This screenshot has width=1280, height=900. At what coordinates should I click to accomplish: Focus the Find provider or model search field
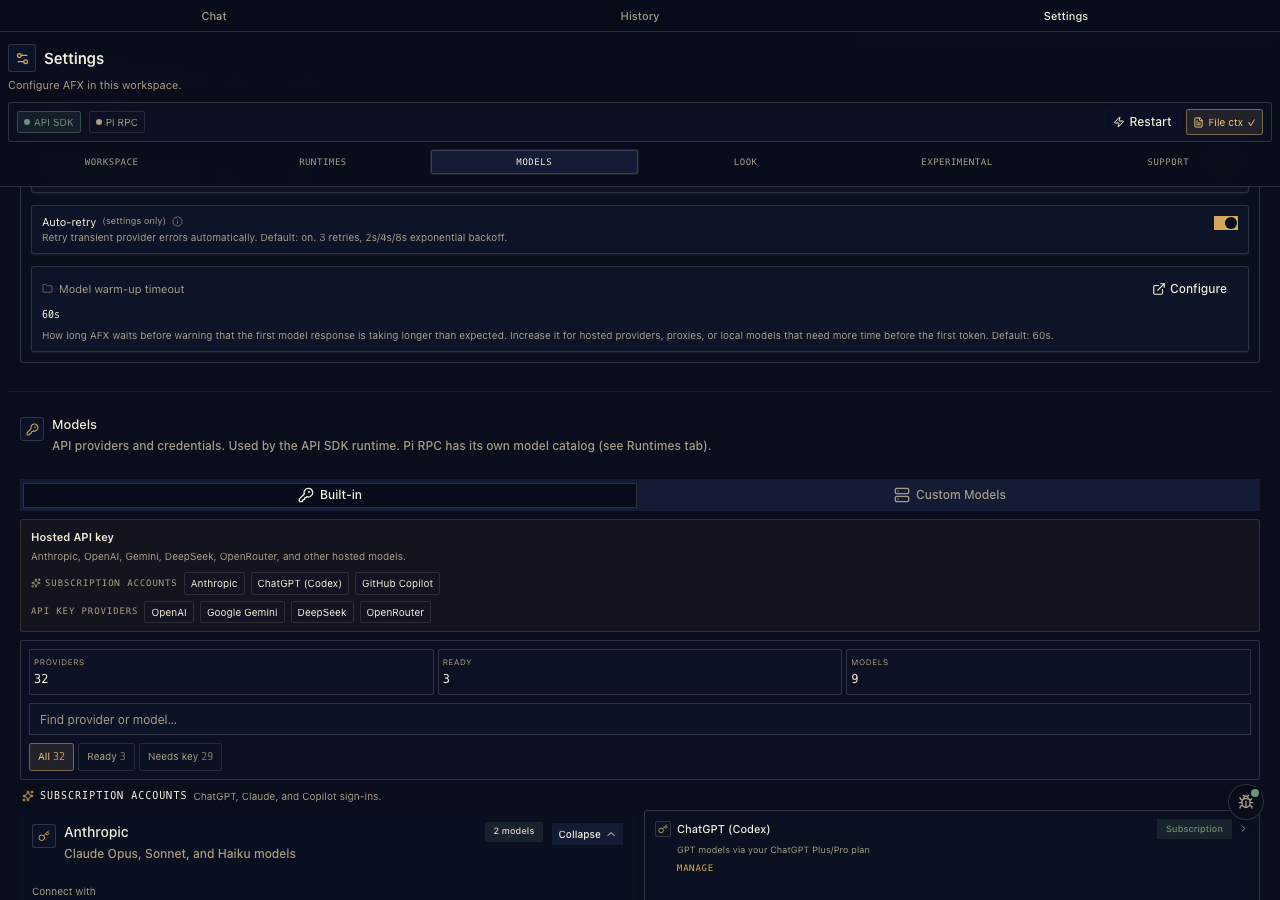pos(640,720)
